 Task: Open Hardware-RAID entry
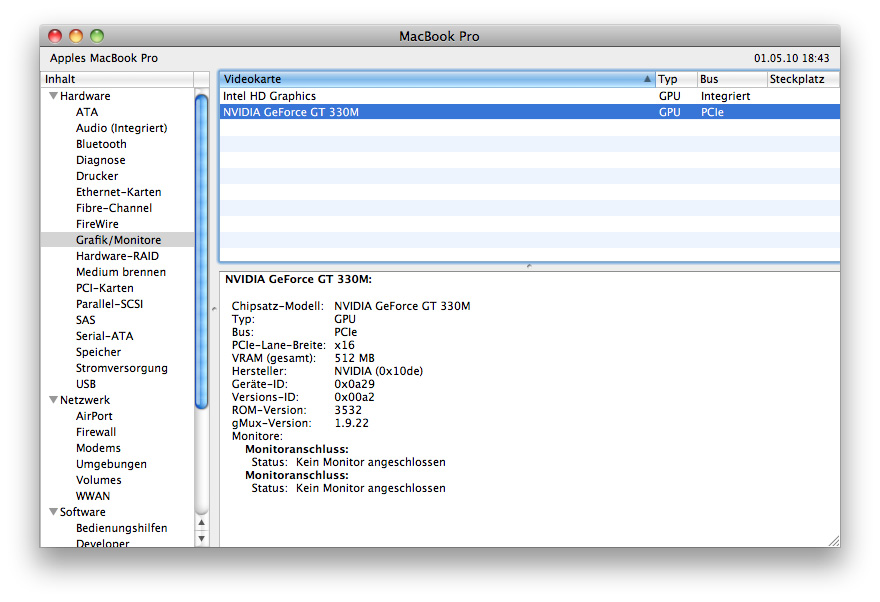(117, 256)
